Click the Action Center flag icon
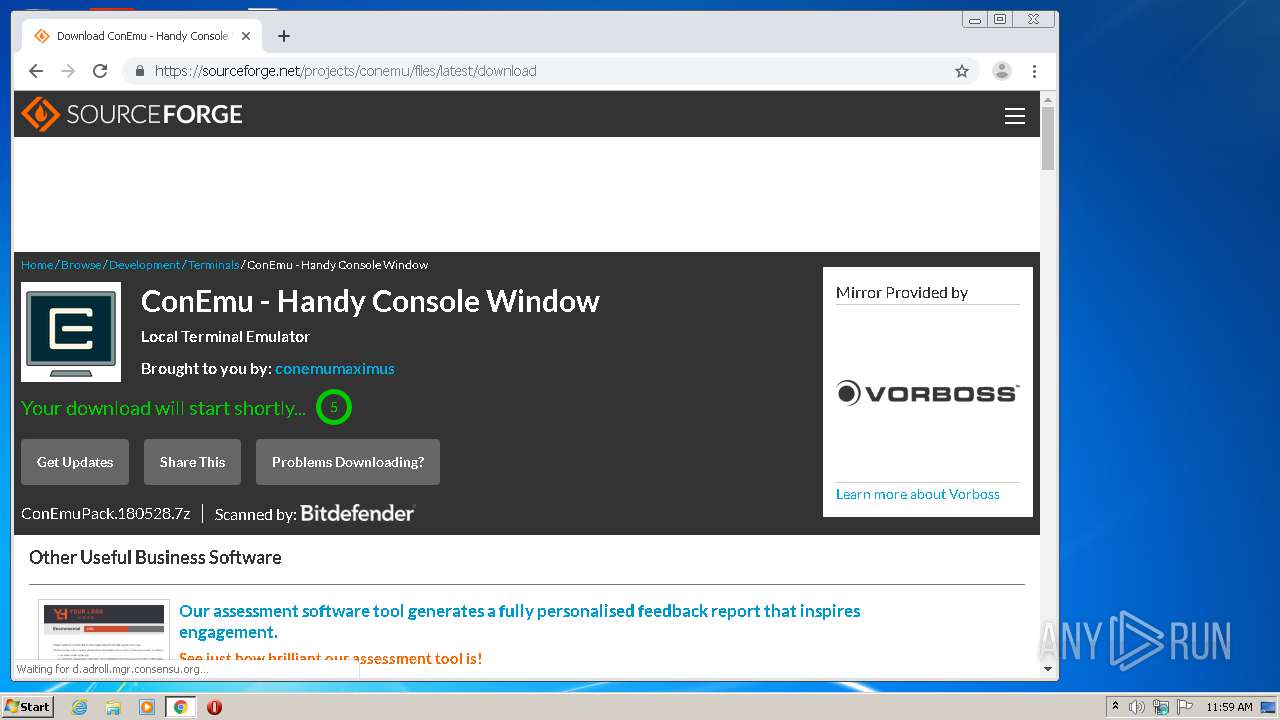Image resolution: width=1280 pixels, height=720 pixels. point(1184,707)
